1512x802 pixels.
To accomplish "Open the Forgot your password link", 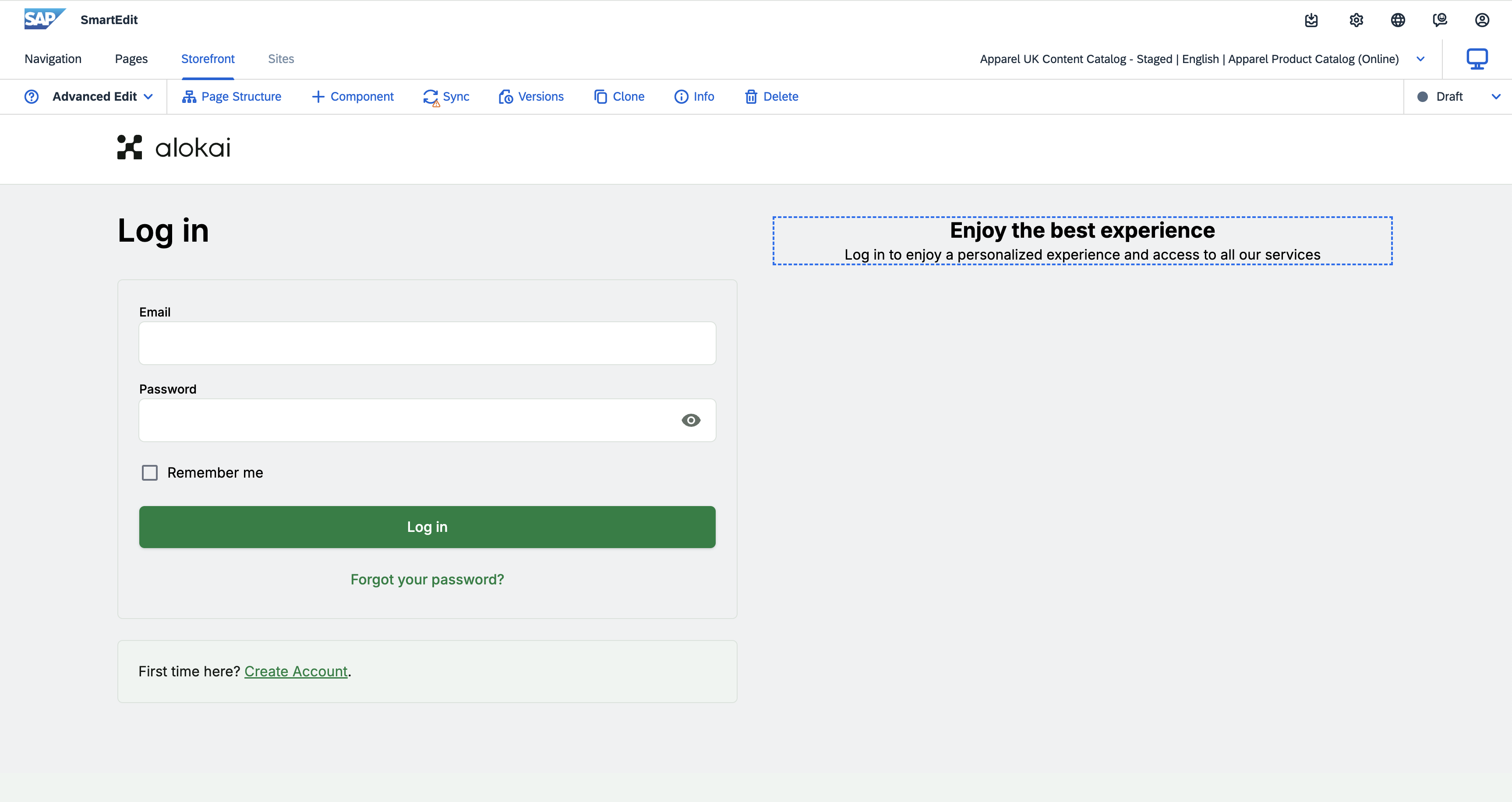I will point(427,580).
